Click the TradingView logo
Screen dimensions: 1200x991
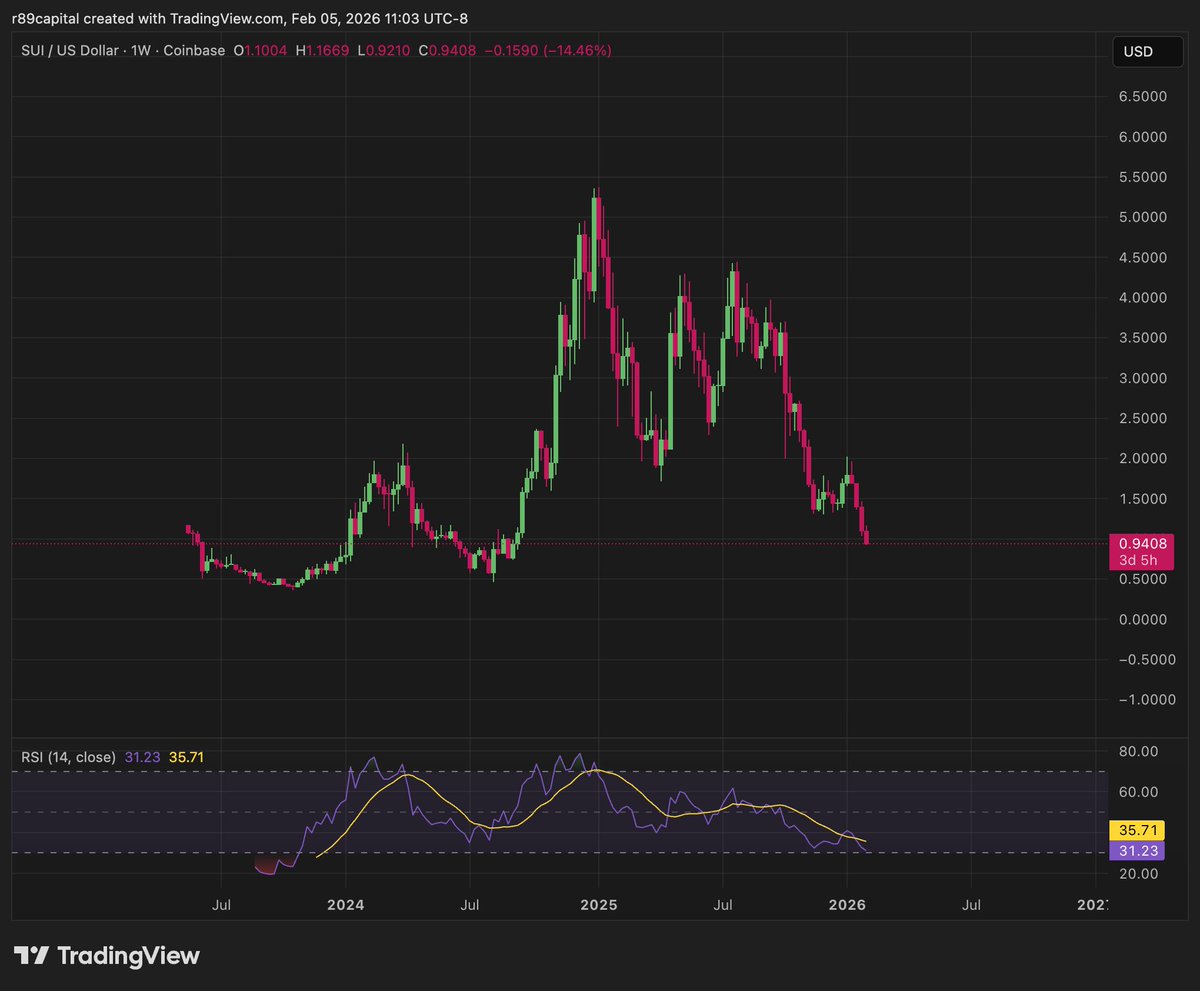[x=107, y=955]
